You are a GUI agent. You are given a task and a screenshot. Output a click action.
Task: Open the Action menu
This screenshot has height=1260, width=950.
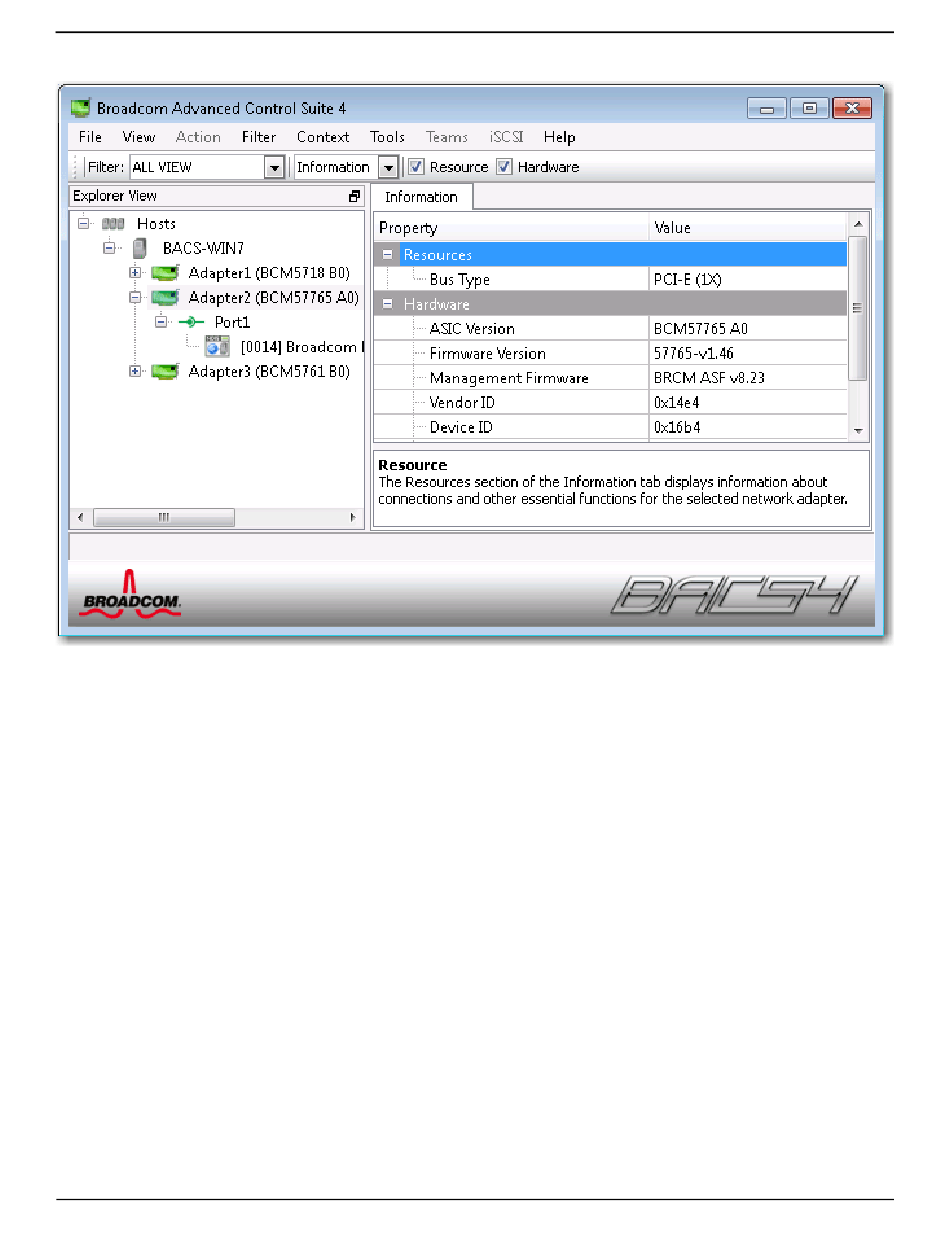(x=198, y=137)
